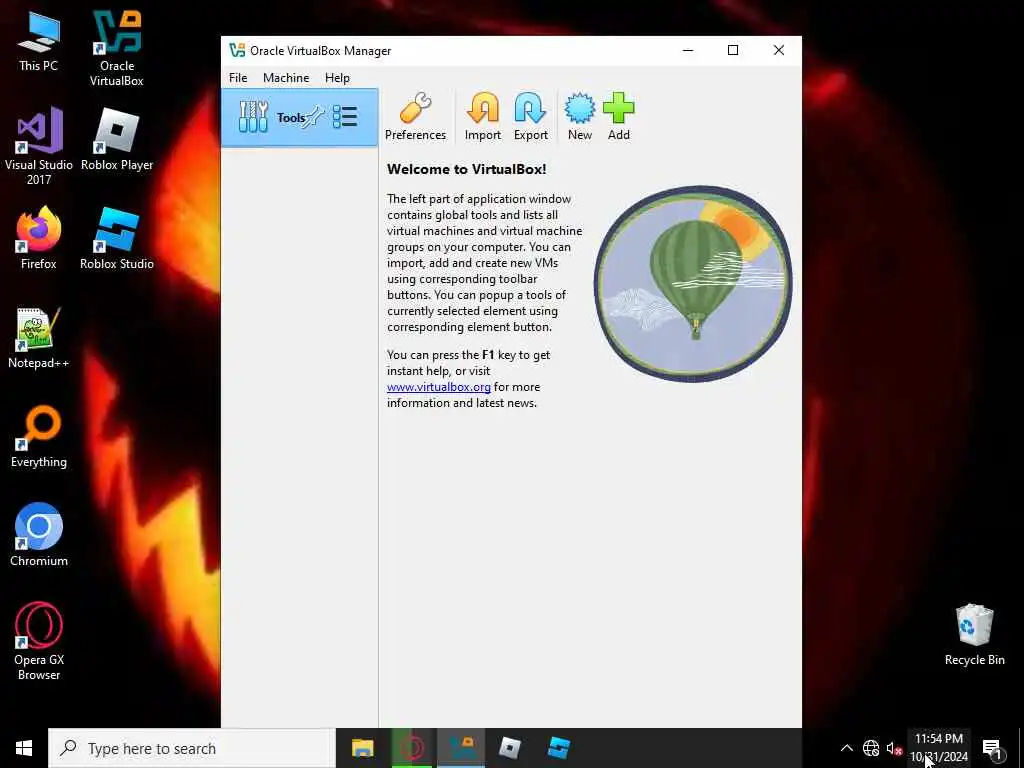
Task: Close the VirtualBox Manager window
Action: 778,50
